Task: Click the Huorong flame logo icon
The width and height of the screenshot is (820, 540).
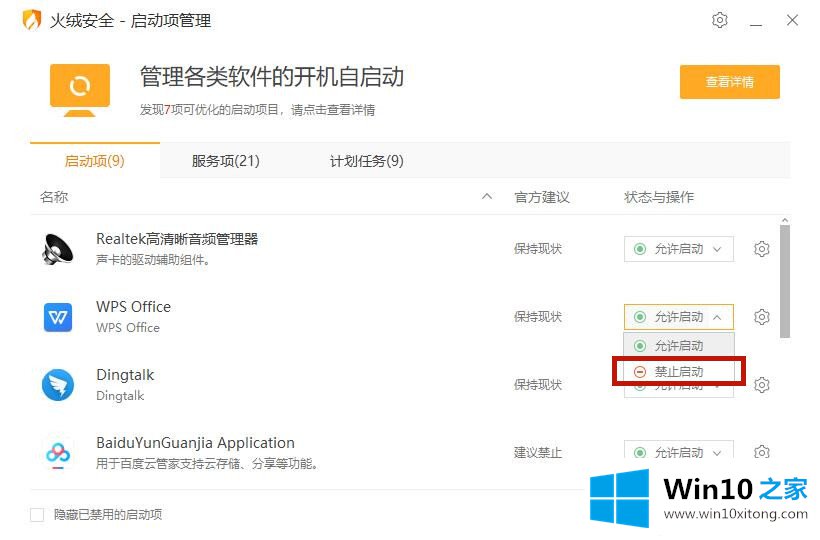Action: point(31,20)
